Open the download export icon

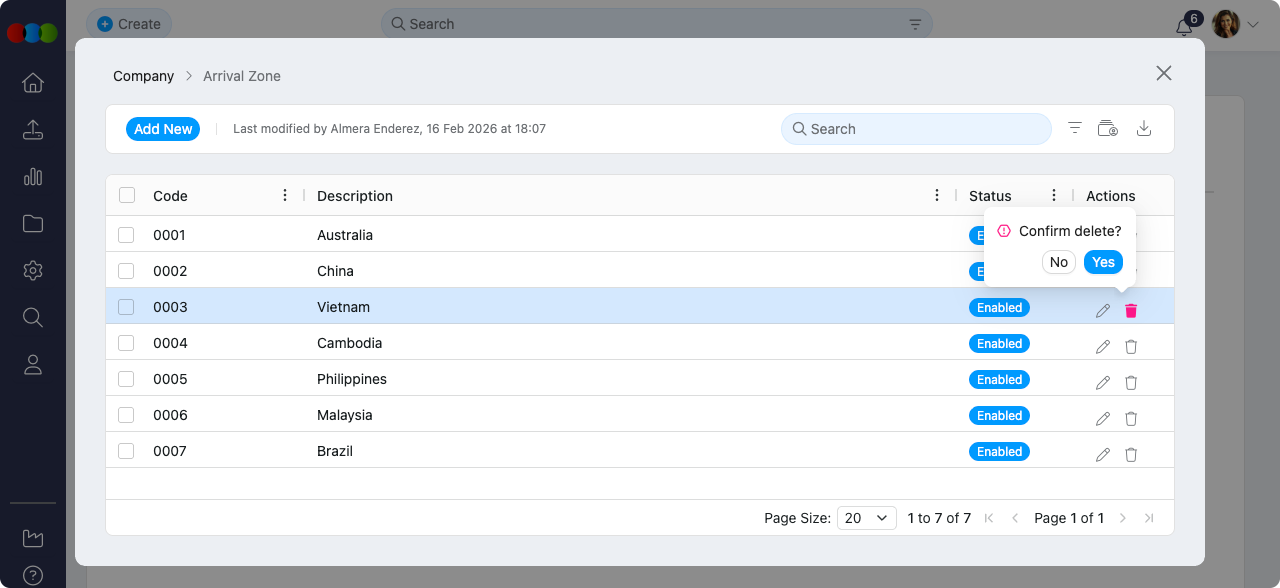pos(1145,128)
